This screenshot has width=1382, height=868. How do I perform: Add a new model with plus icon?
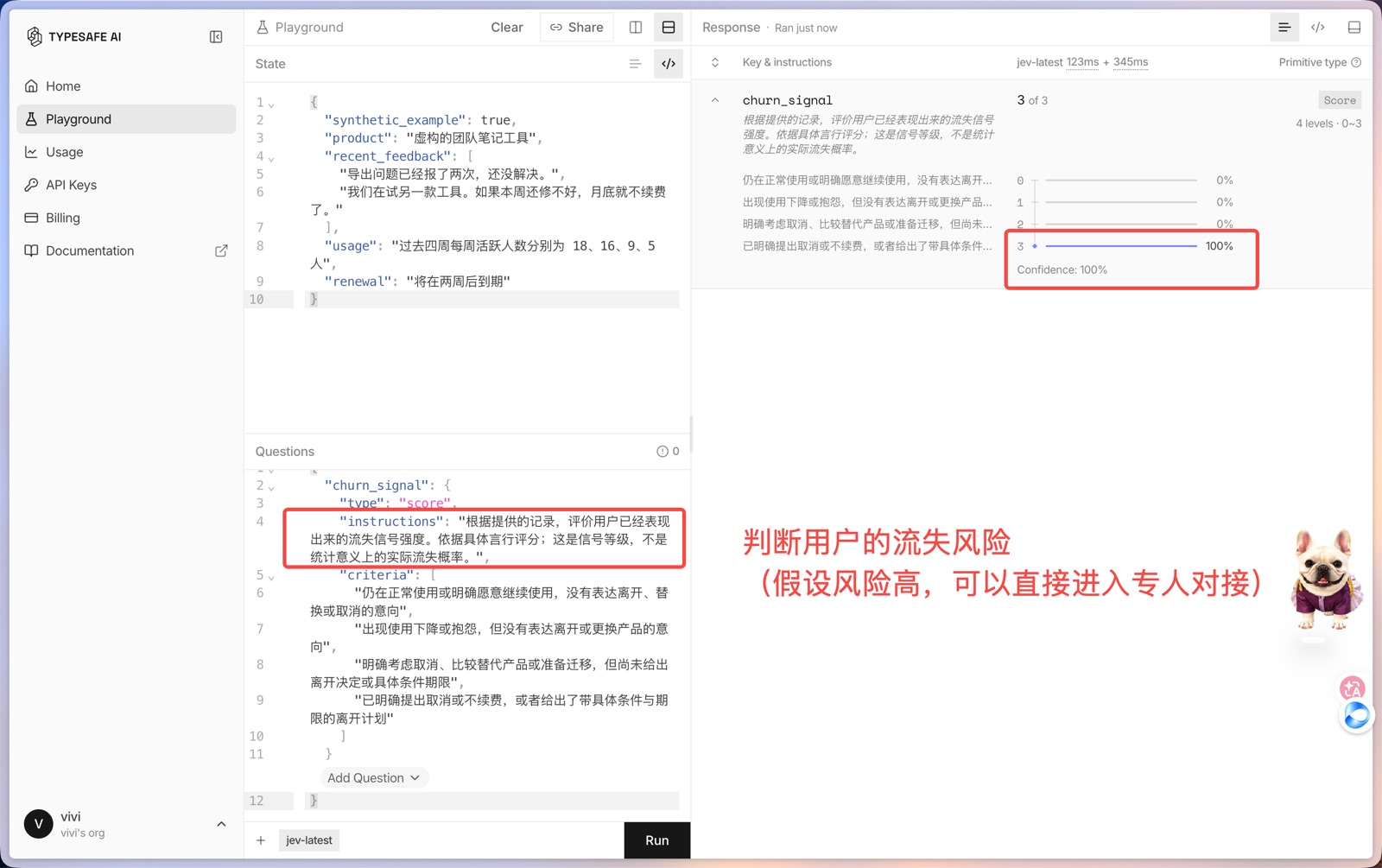pyautogui.click(x=261, y=840)
